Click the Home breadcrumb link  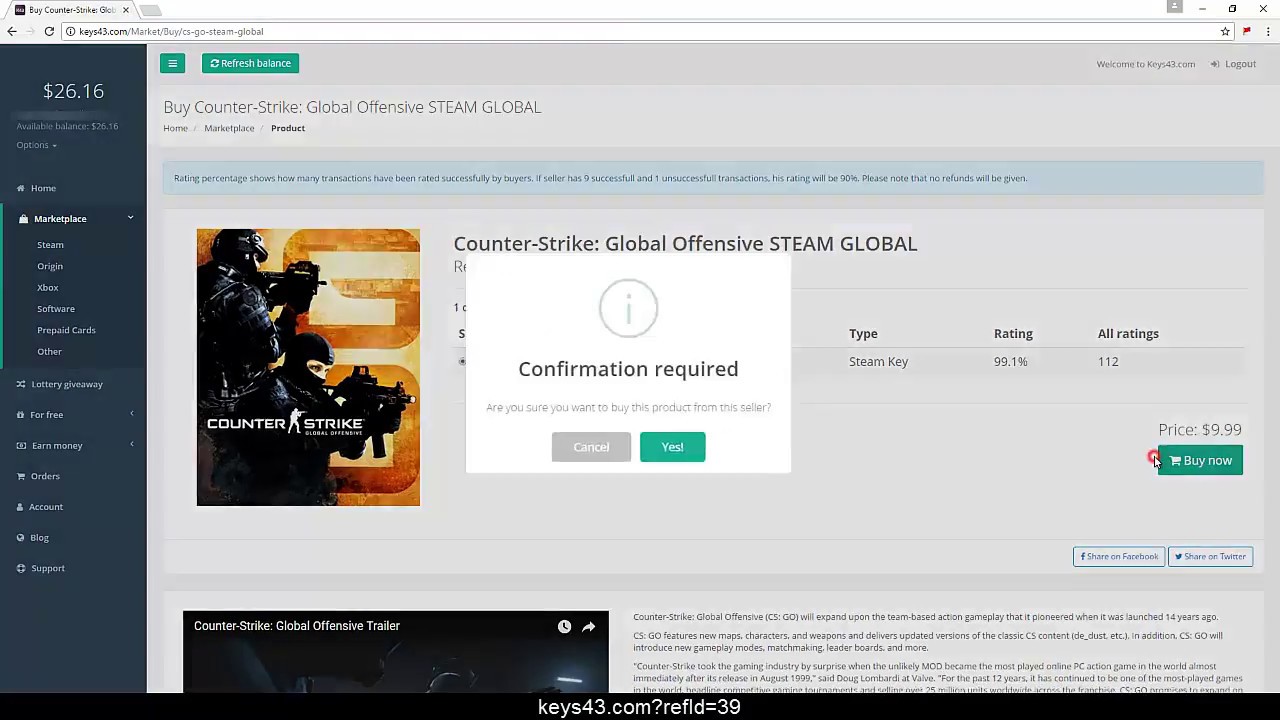[175, 128]
